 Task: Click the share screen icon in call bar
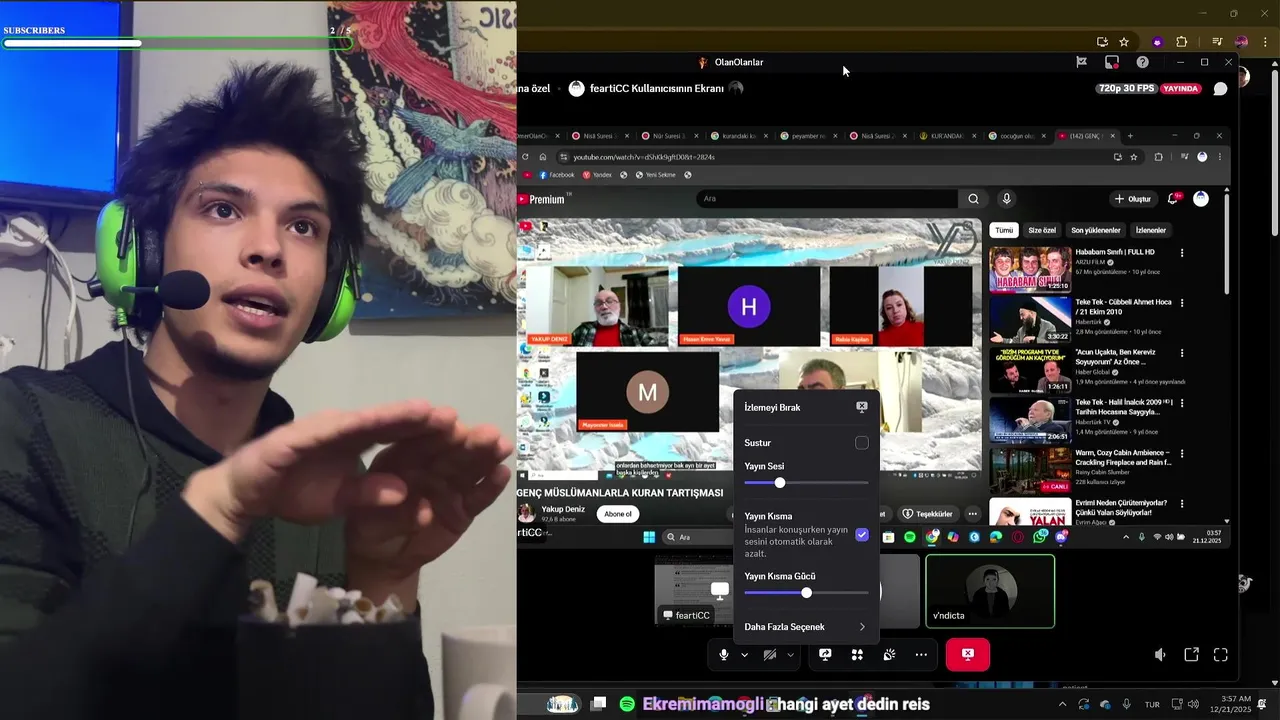pyautogui.click(x=825, y=655)
